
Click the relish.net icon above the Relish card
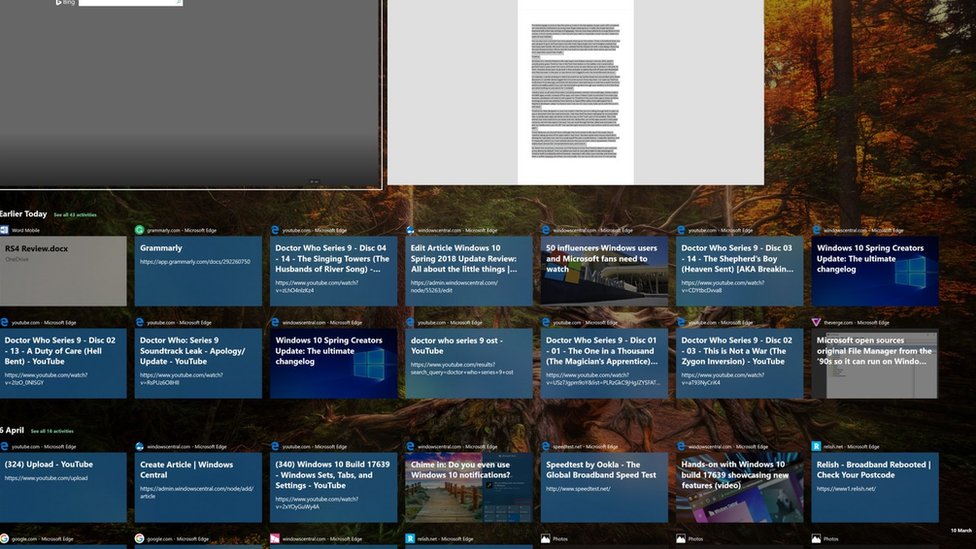(x=816, y=446)
